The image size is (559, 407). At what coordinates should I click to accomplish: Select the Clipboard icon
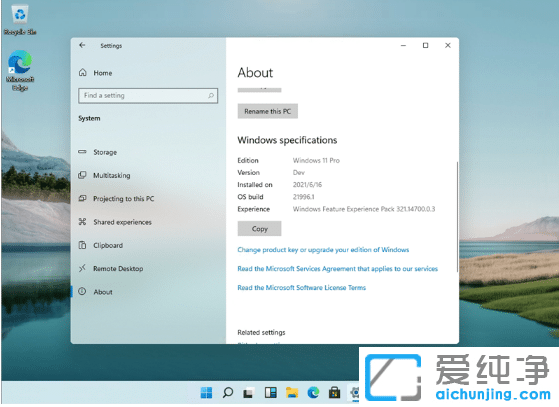(82, 245)
